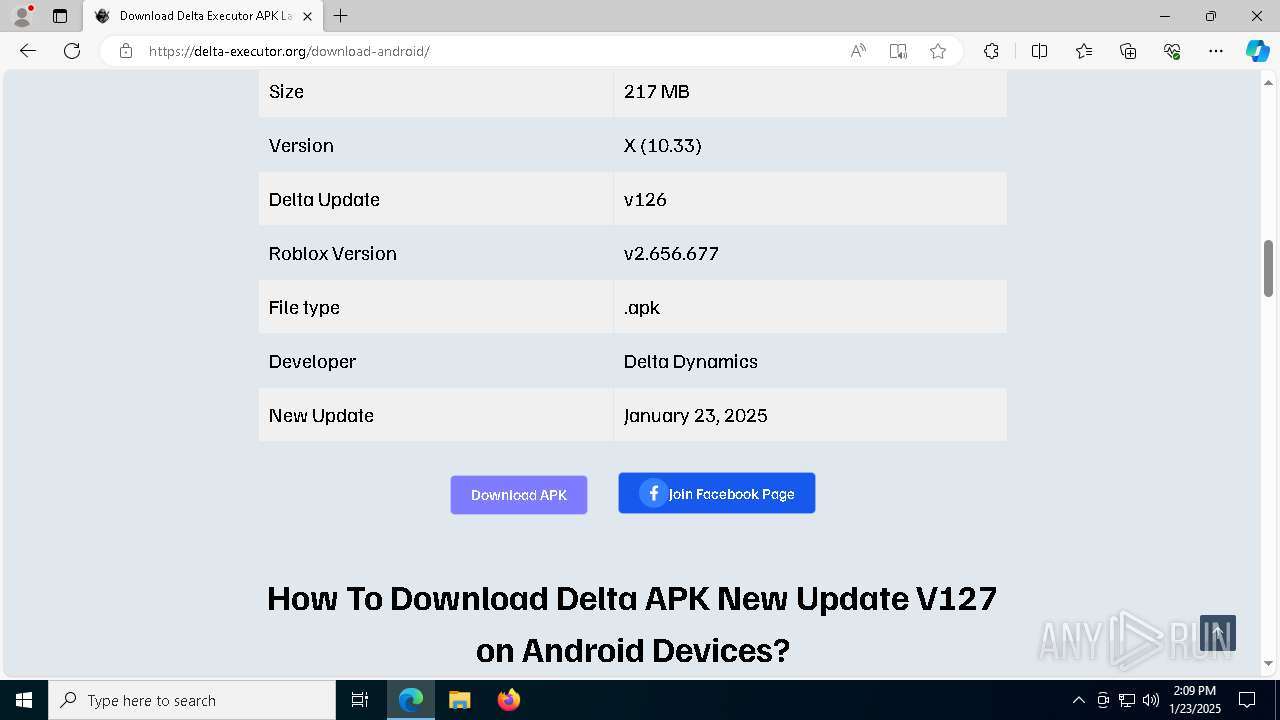Open Browser essentials heart icon
Screen dimensions: 1280x720
[x=1172, y=51]
